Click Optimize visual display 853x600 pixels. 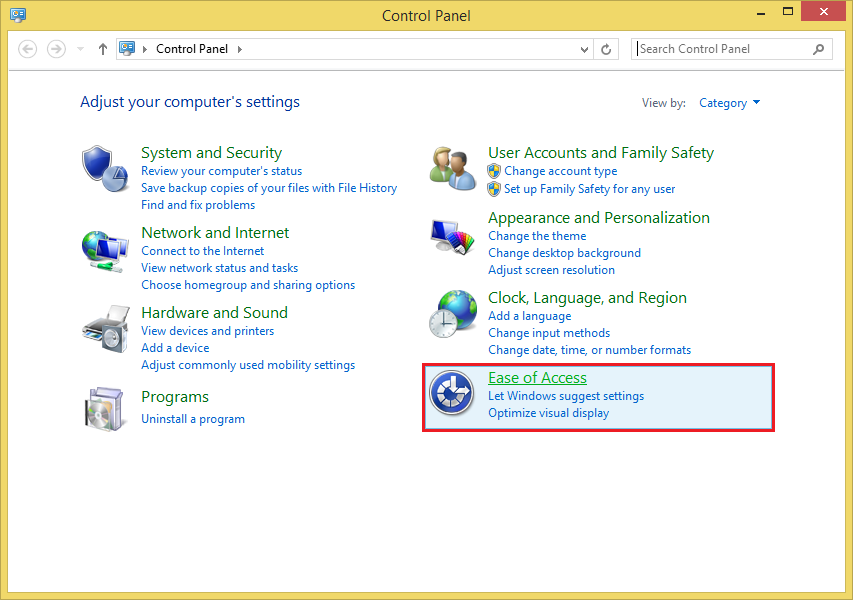[548, 412]
